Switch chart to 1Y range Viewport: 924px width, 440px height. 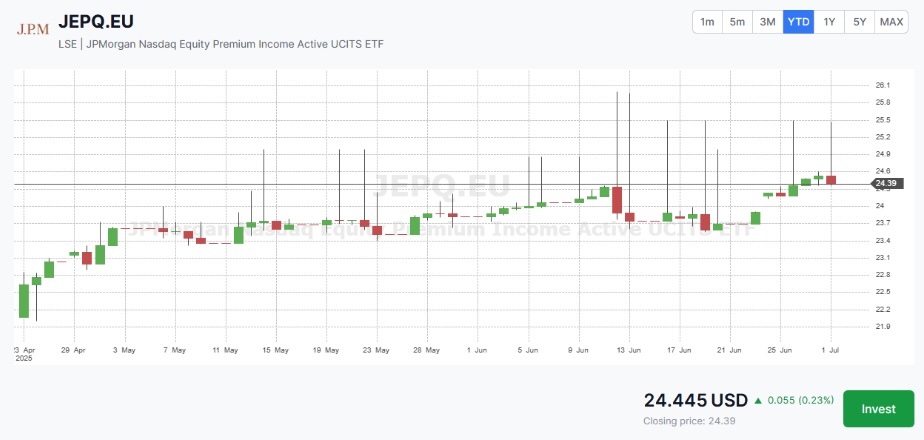point(829,22)
